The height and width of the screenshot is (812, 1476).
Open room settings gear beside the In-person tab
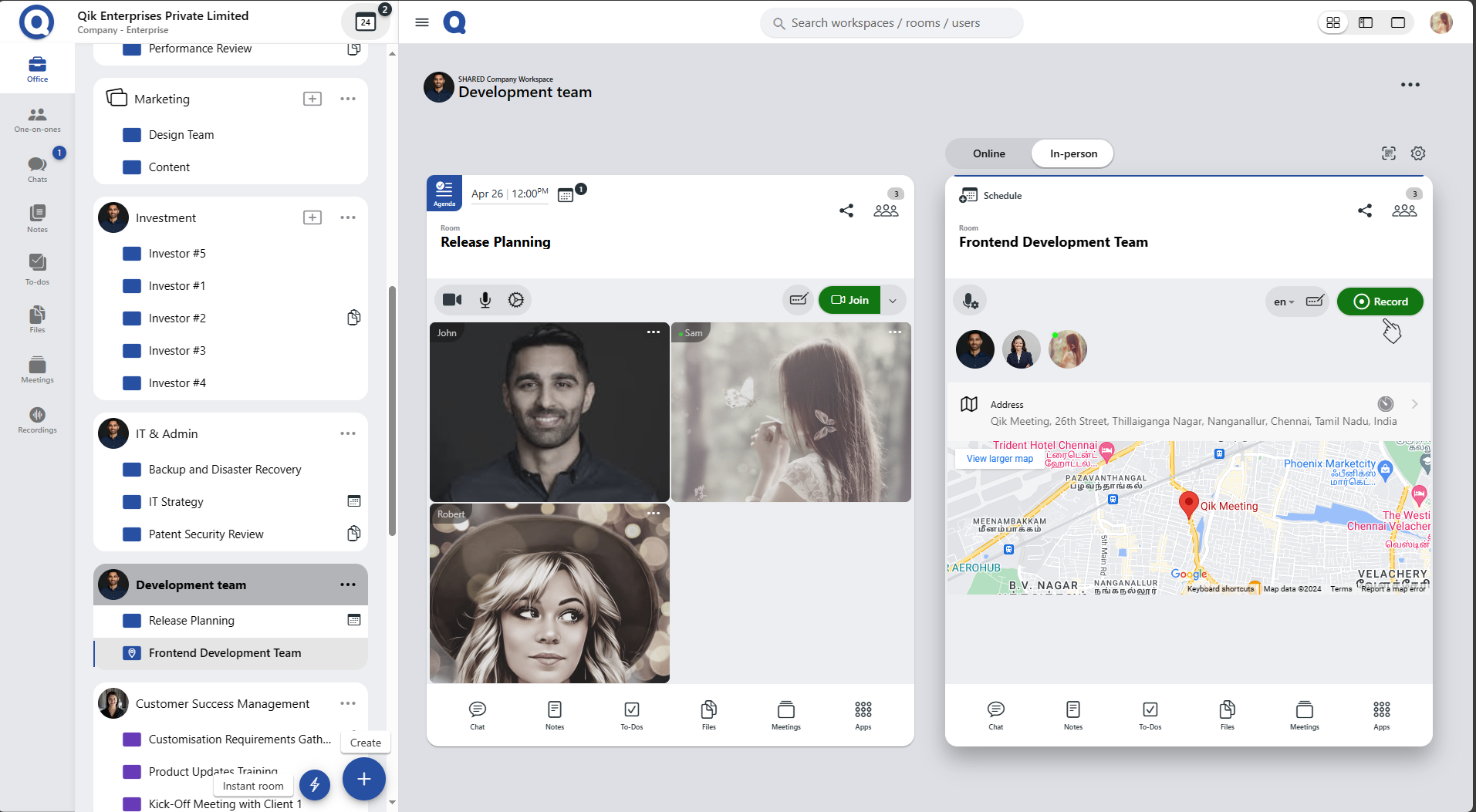click(x=1417, y=153)
